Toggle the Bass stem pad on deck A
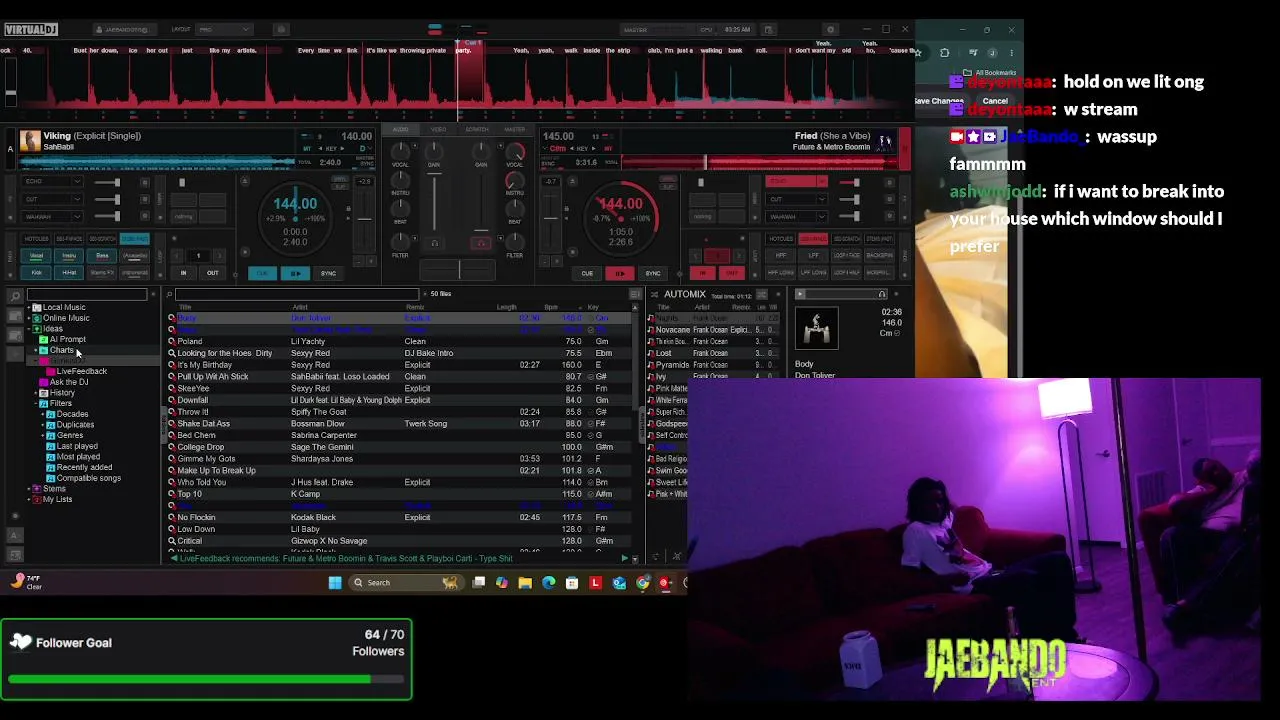1280x720 pixels. pos(102,256)
